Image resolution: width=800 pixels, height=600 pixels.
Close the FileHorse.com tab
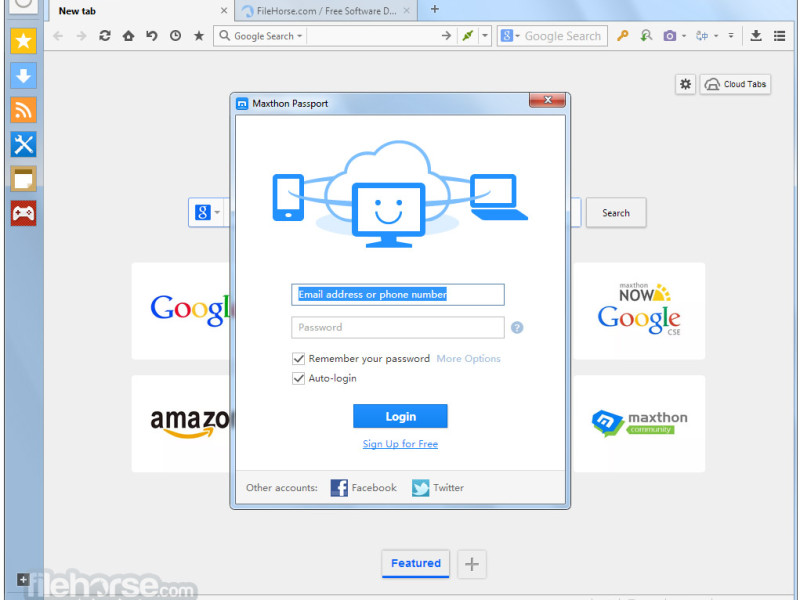point(407,11)
